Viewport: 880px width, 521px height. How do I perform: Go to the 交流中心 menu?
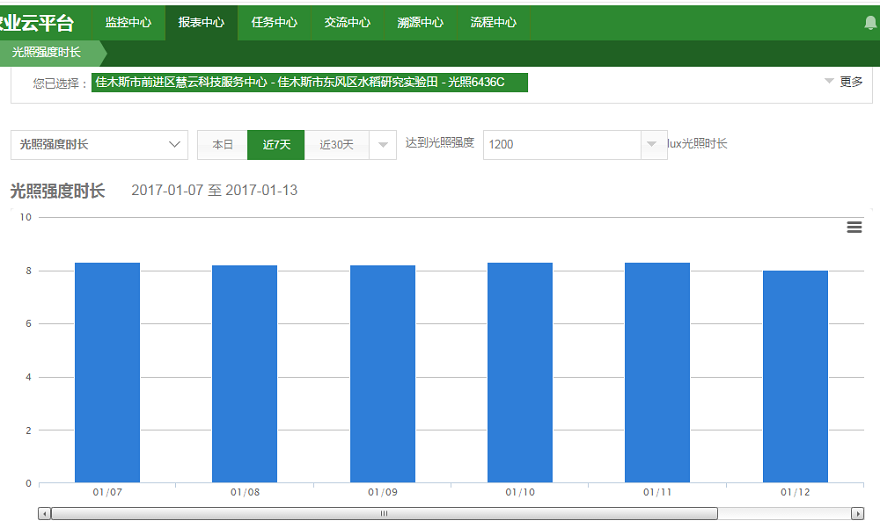pyautogui.click(x=347, y=22)
